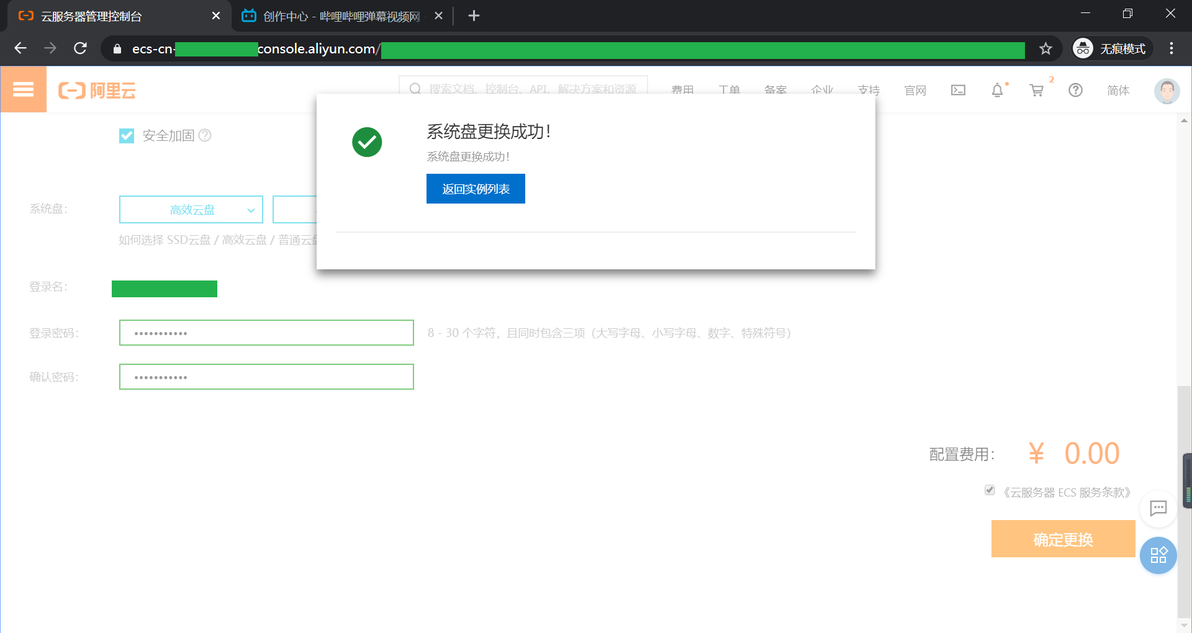Open Chrome's three-dot menu
Viewport: 1192px width, 633px height.
click(x=1171, y=49)
